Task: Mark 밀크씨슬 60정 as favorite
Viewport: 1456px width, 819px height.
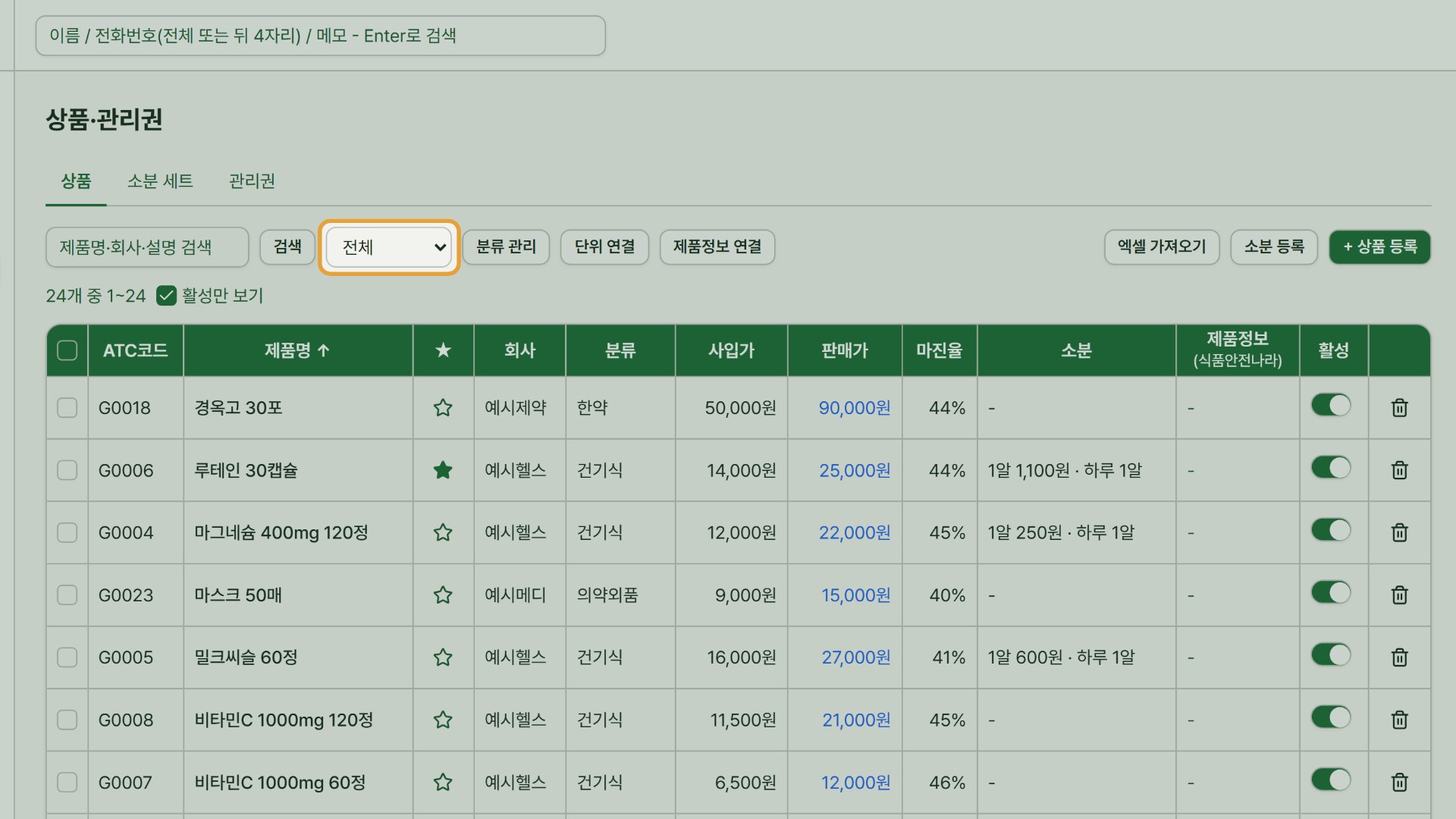Action: [x=443, y=657]
